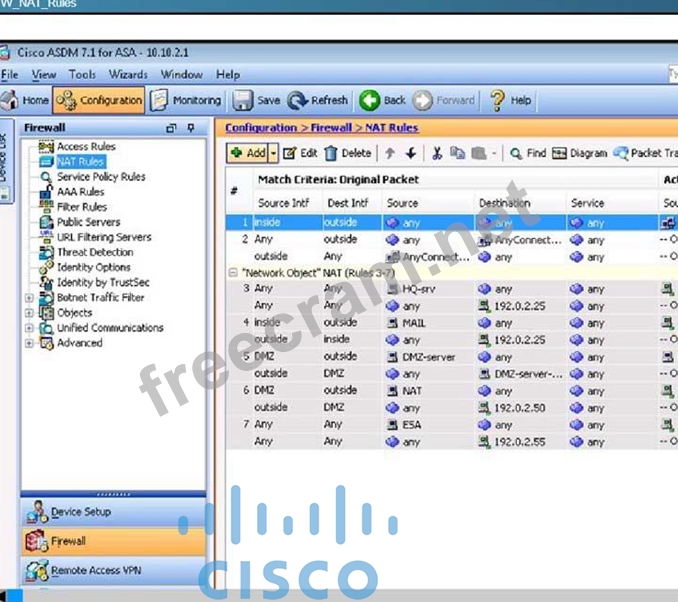Expand the Botnet Traffic Filter node

pyautogui.click(x=29, y=298)
